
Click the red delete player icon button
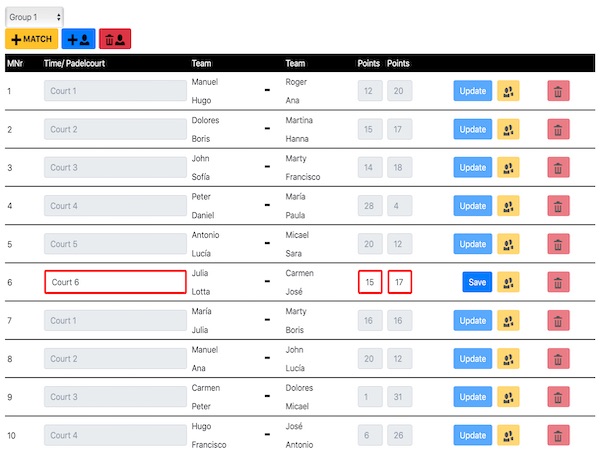click(115, 39)
